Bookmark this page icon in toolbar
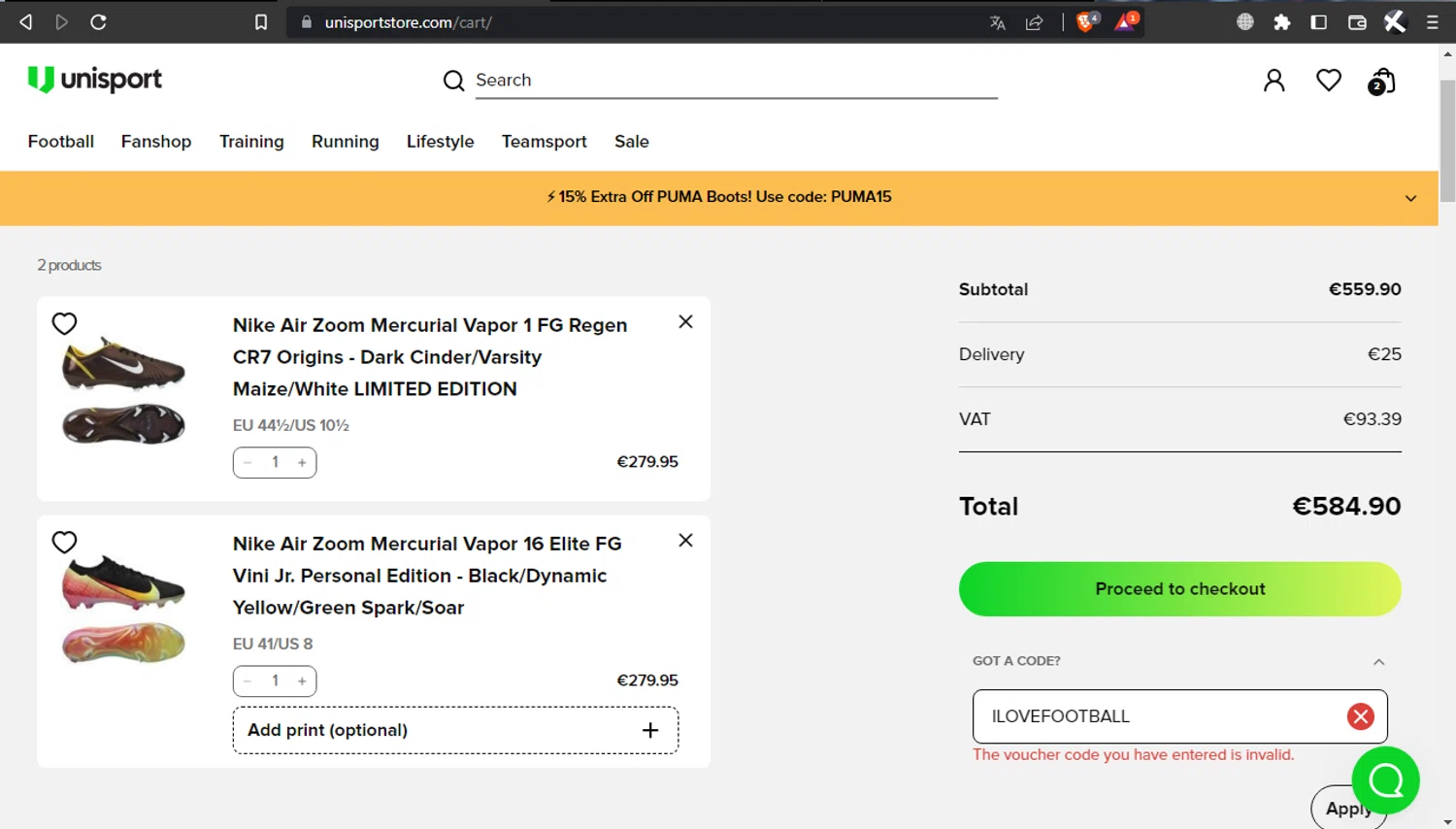Viewport: 1456px width, 829px height. (x=261, y=21)
